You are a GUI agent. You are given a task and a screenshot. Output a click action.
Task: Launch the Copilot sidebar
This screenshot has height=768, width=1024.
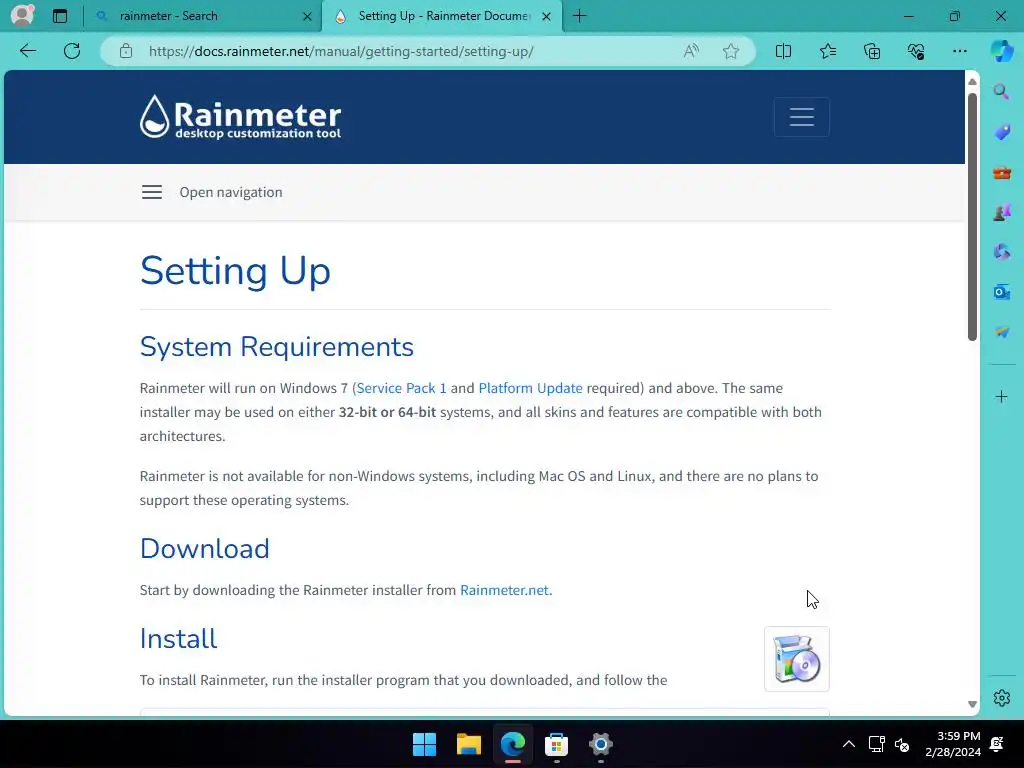tap(1002, 50)
